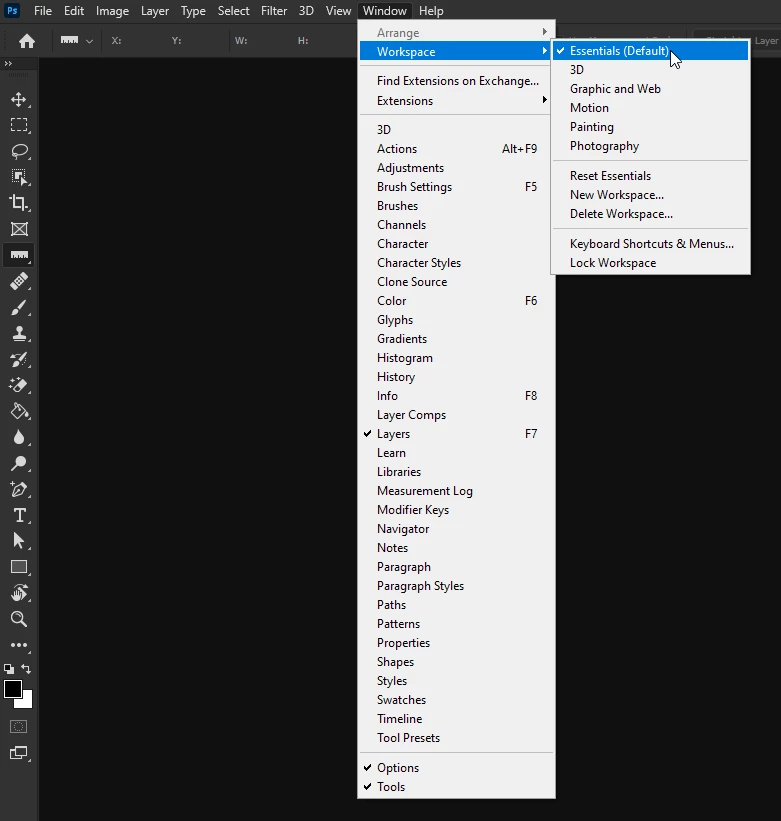Select the Pen tool

pos(19,490)
